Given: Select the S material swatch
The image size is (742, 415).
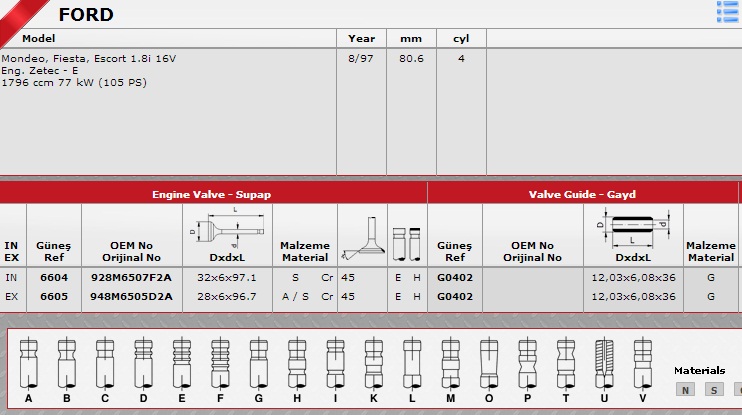Looking at the screenshot, I should tap(714, 390).
